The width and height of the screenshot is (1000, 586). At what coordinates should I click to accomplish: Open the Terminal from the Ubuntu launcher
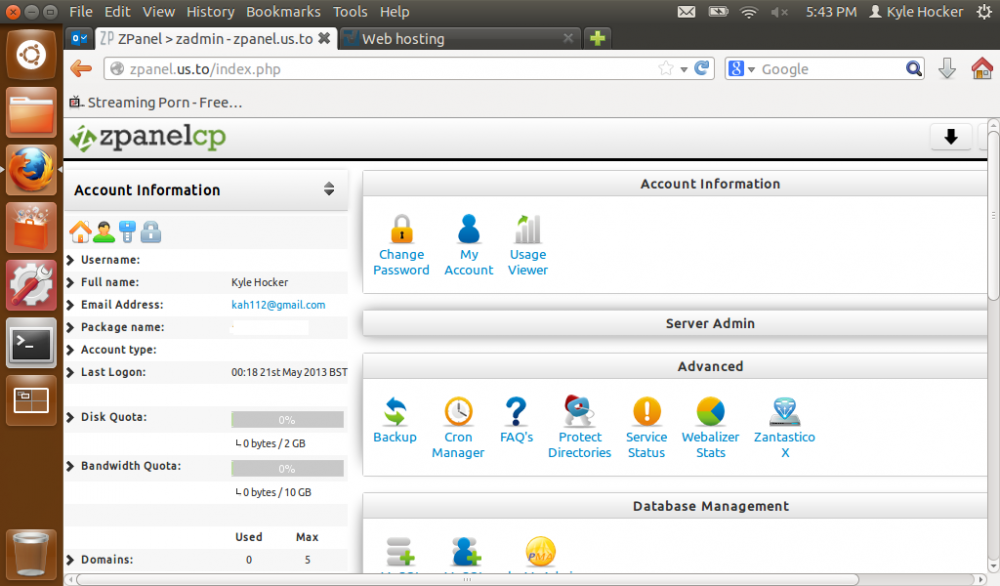coord(31,344)
